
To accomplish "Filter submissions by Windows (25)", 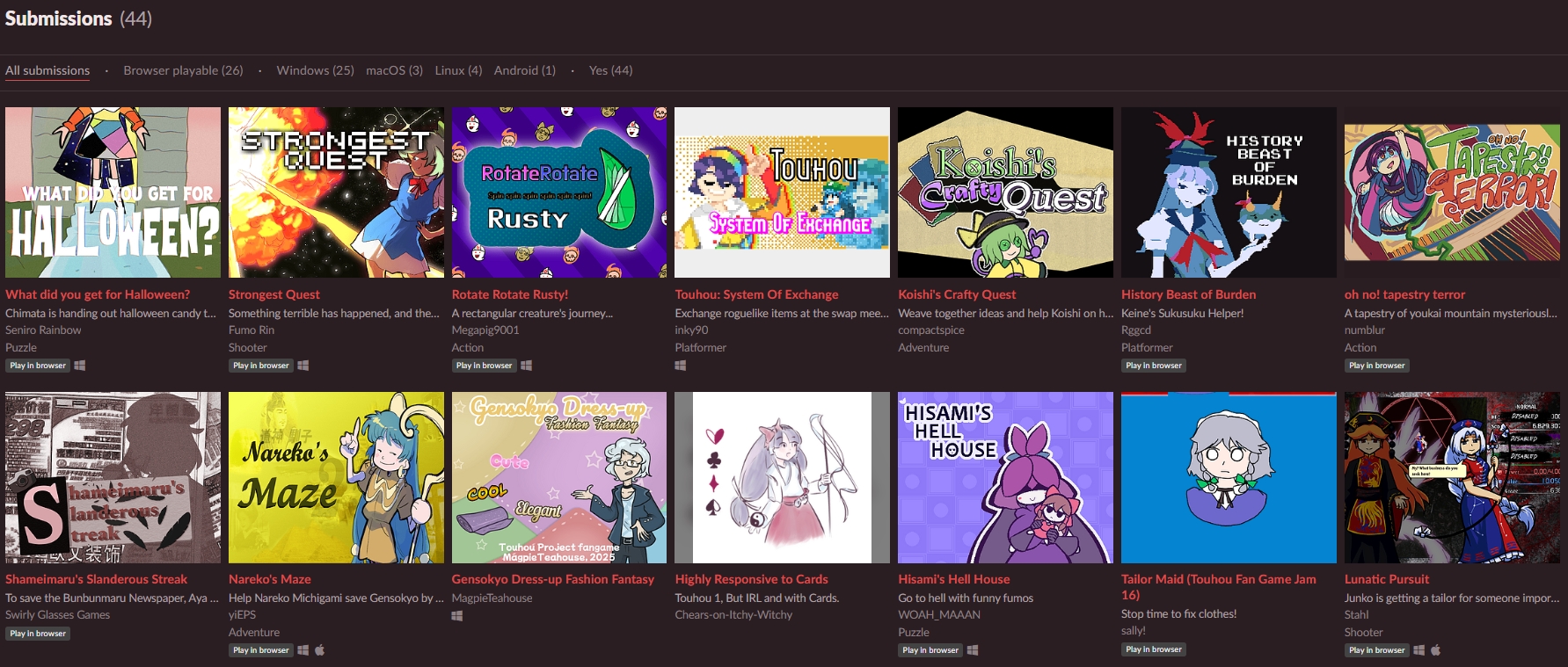I will click(x=315, y=70).
